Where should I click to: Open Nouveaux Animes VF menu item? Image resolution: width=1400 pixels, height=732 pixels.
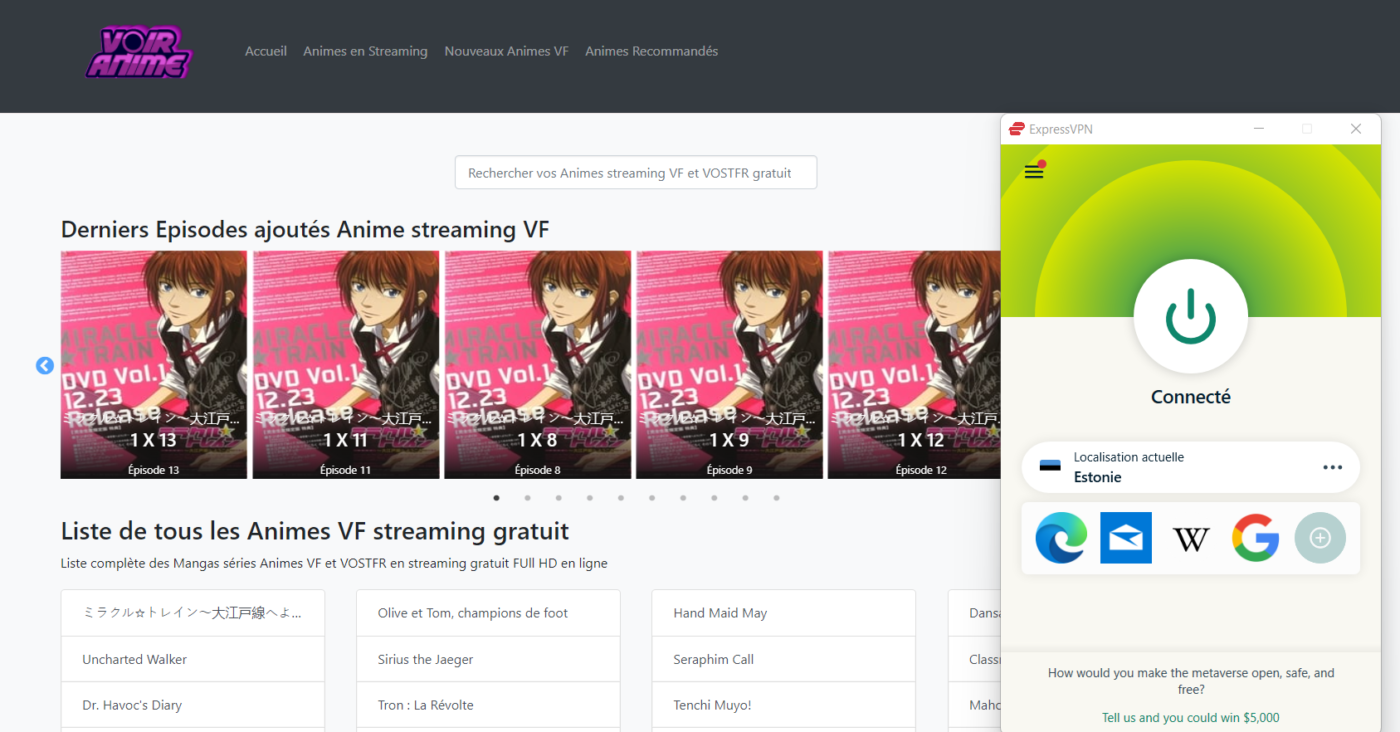point(506,51)
